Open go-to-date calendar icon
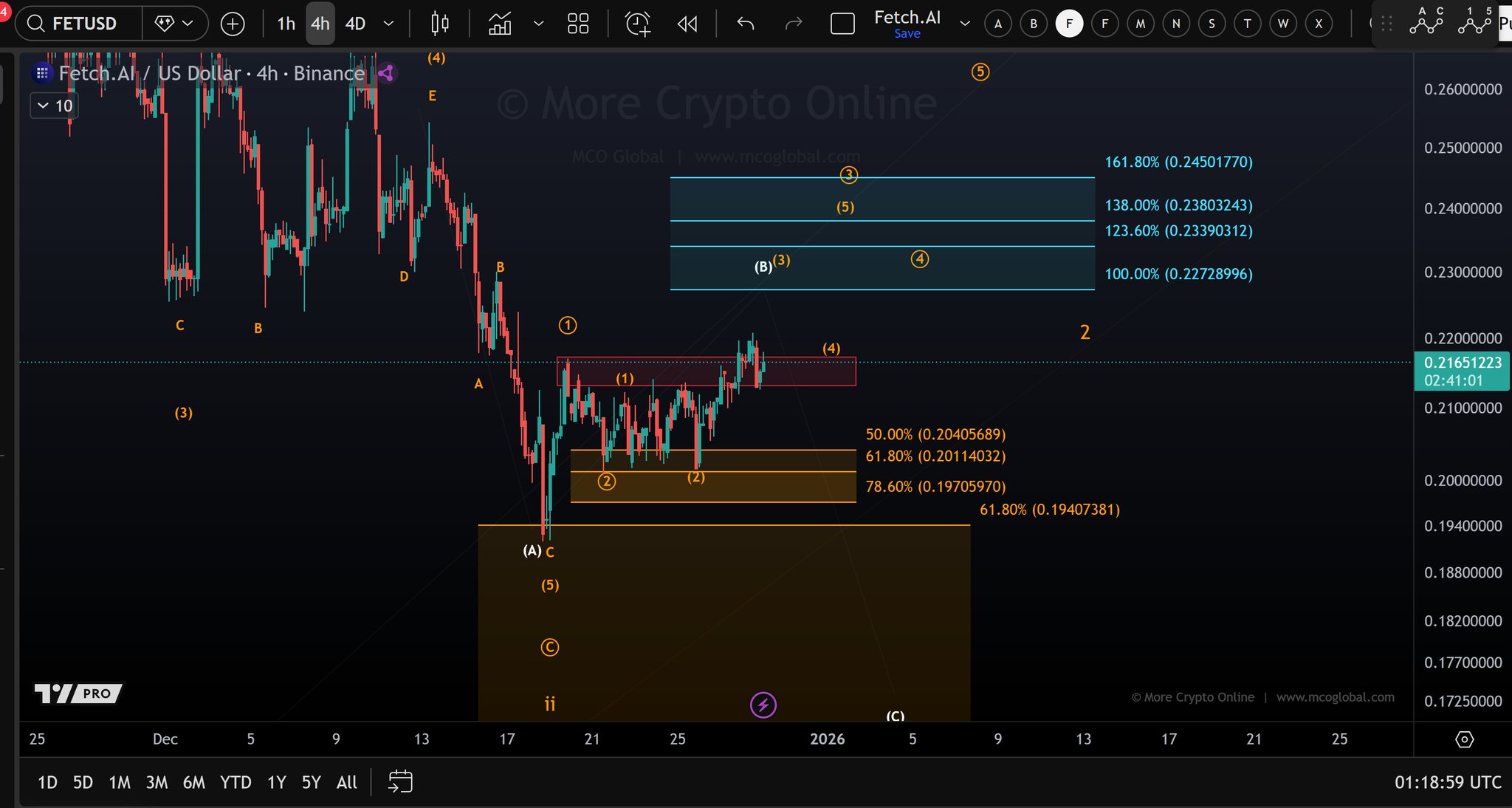The width and height of the screenshot is (1512, 808). tap(400, 781)
